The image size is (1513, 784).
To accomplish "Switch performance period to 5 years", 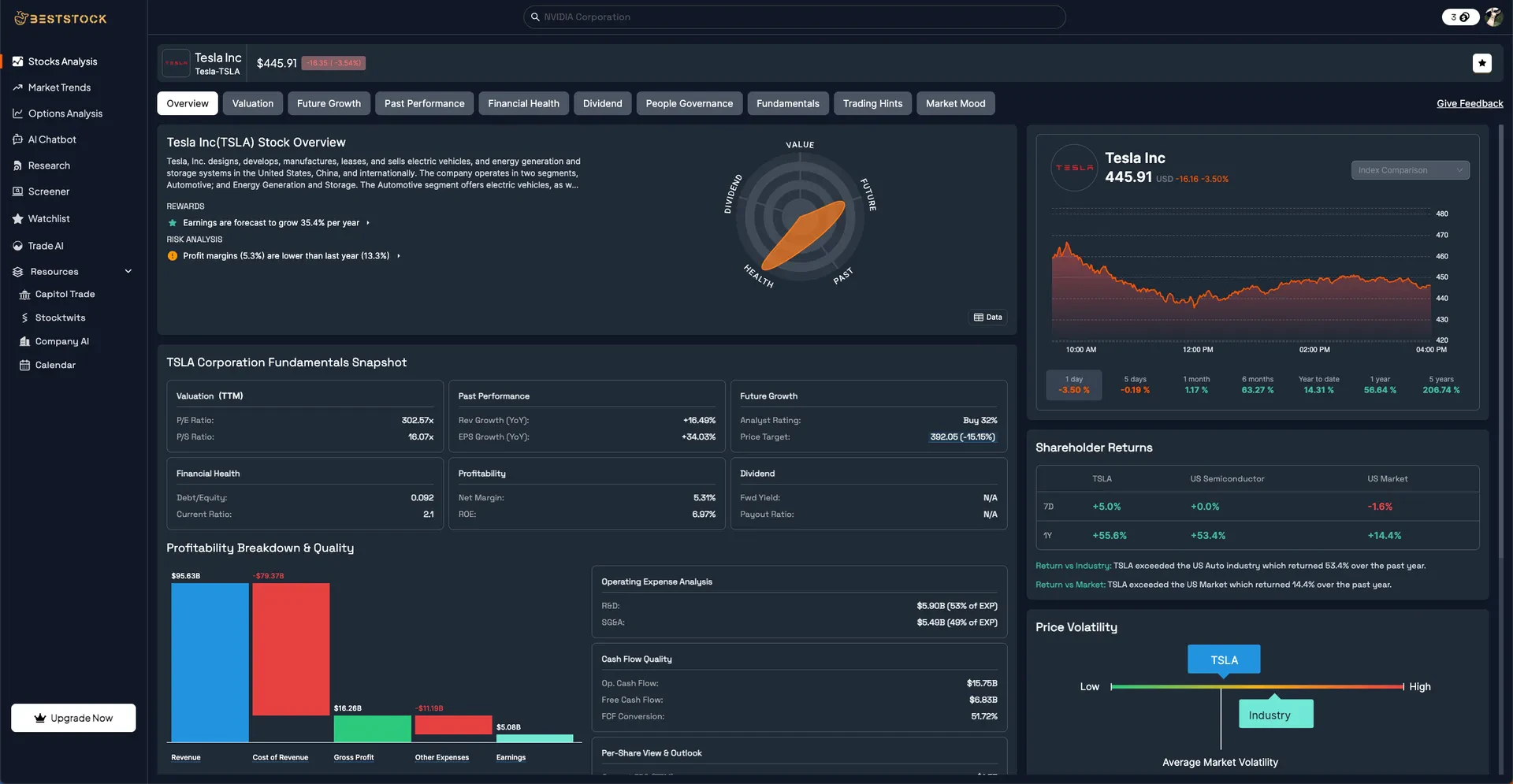I will point(1441,385).
